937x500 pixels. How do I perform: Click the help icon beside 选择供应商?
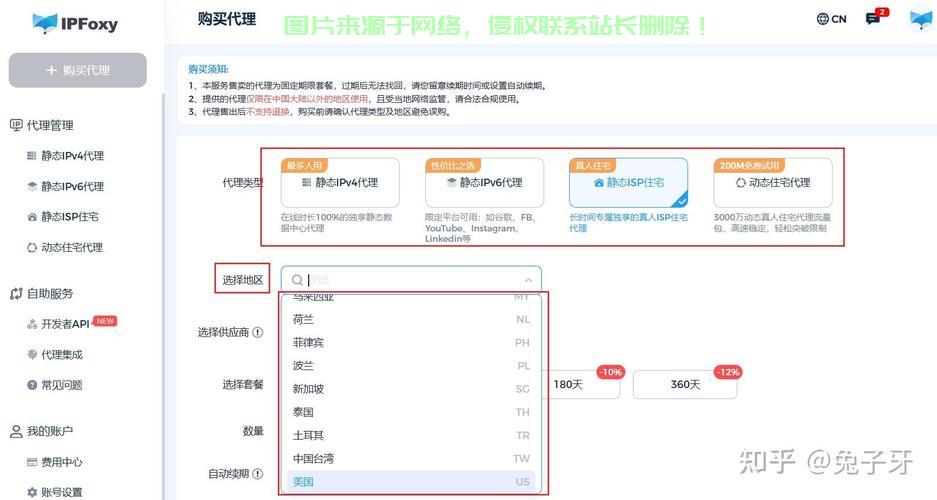258,333
